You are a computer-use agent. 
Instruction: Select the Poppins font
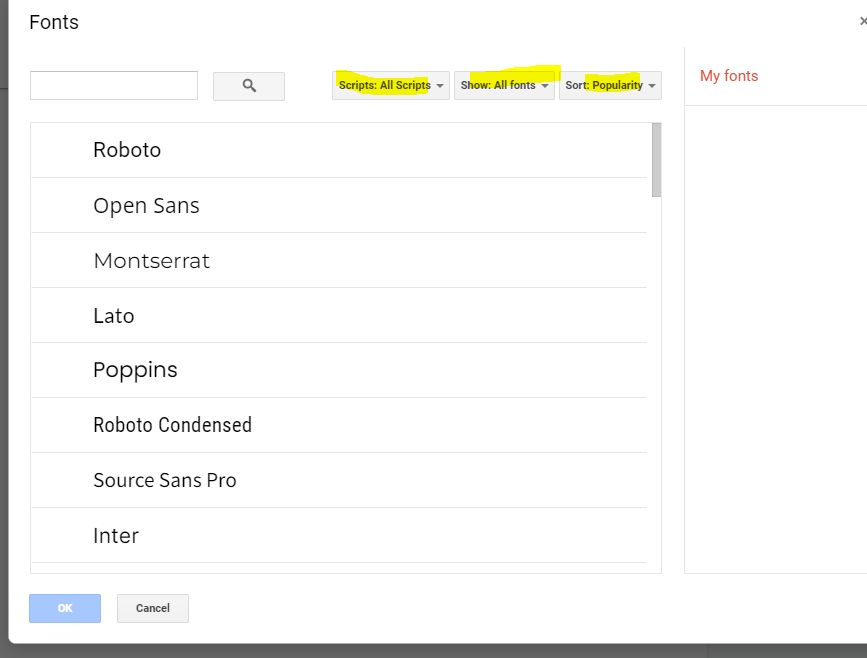(339, 370)
